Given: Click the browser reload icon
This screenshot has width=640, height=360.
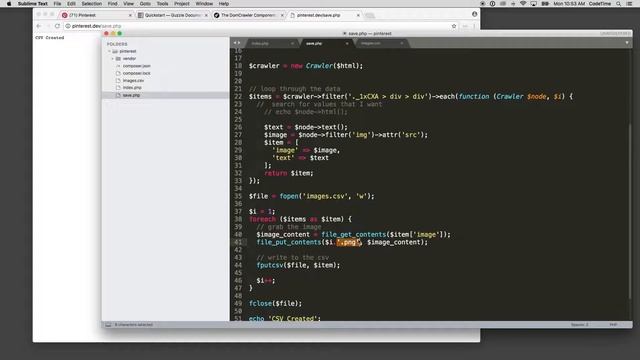Looking at the screenshot, I should tap(58, 26).
